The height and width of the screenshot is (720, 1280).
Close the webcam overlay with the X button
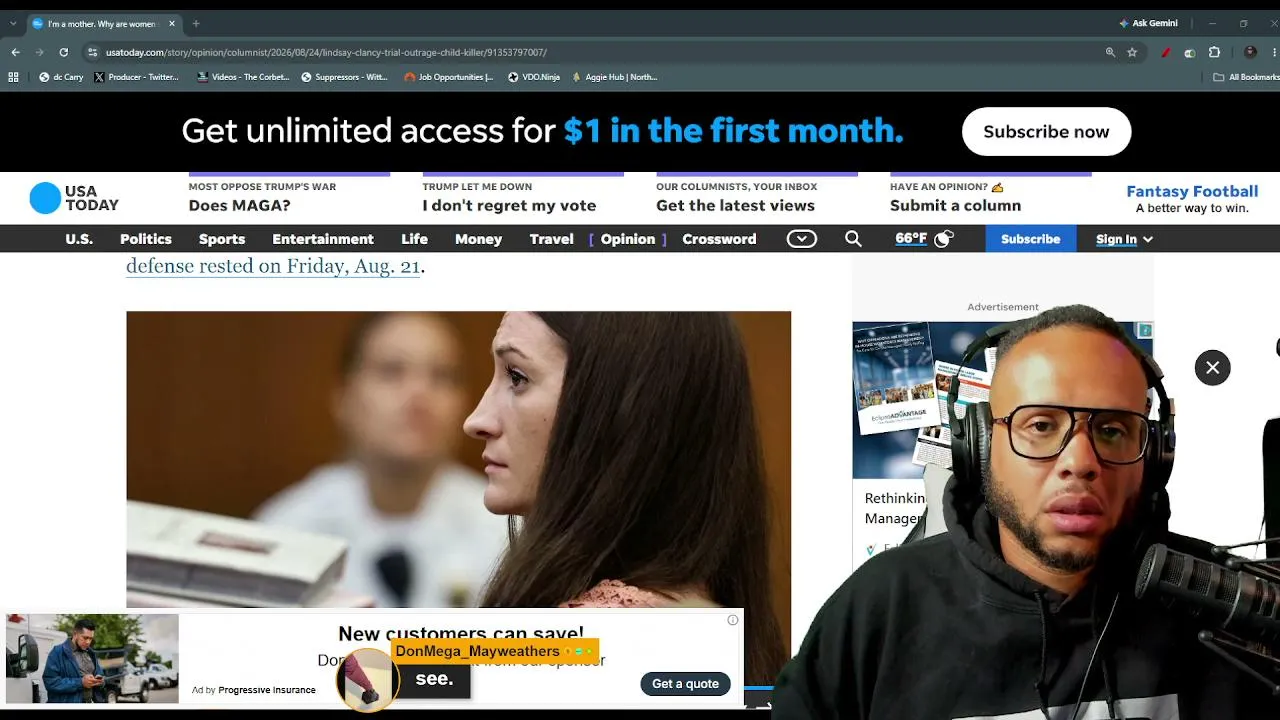pos(1212,368)
